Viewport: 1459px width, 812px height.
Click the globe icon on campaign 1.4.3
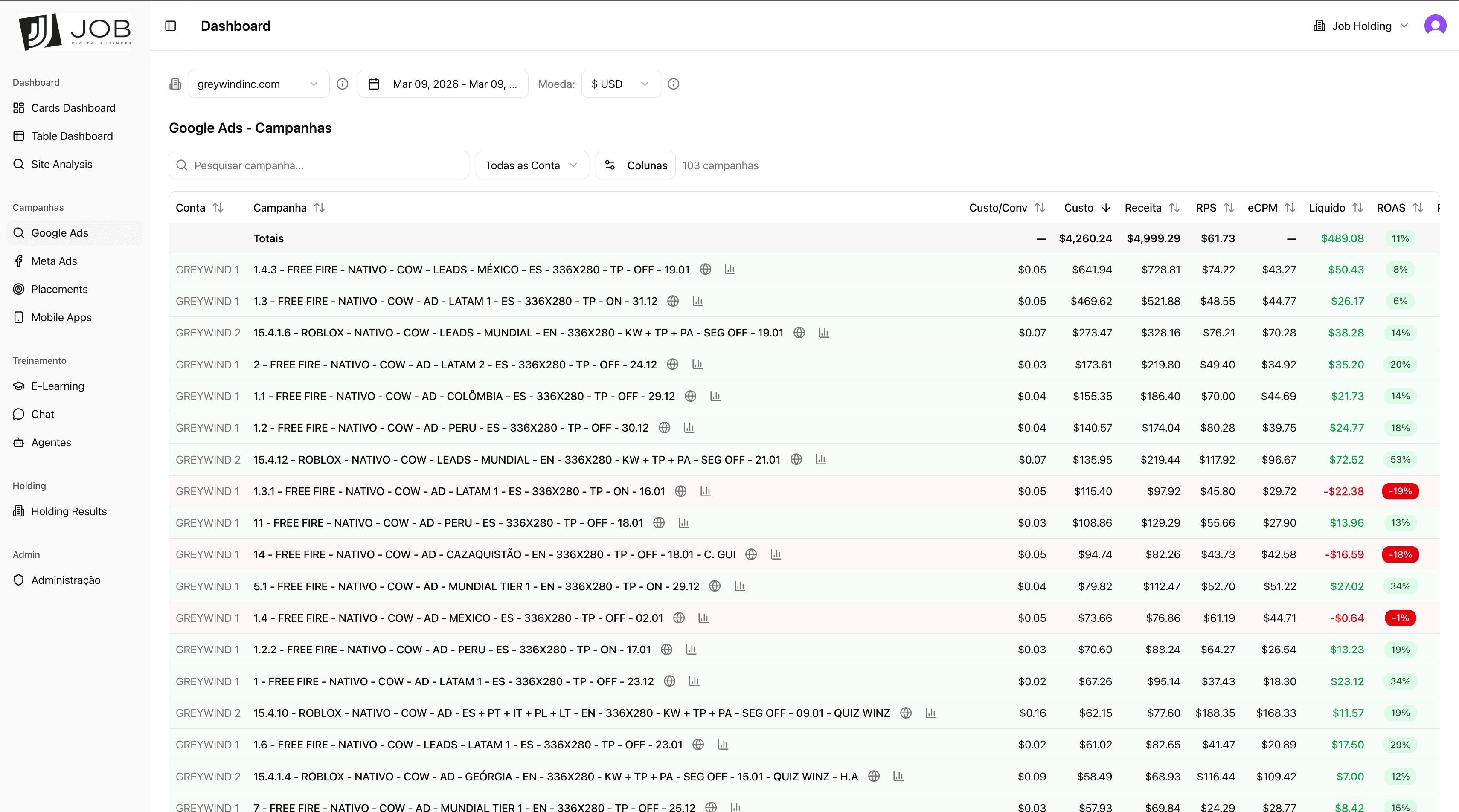(705, 270)
